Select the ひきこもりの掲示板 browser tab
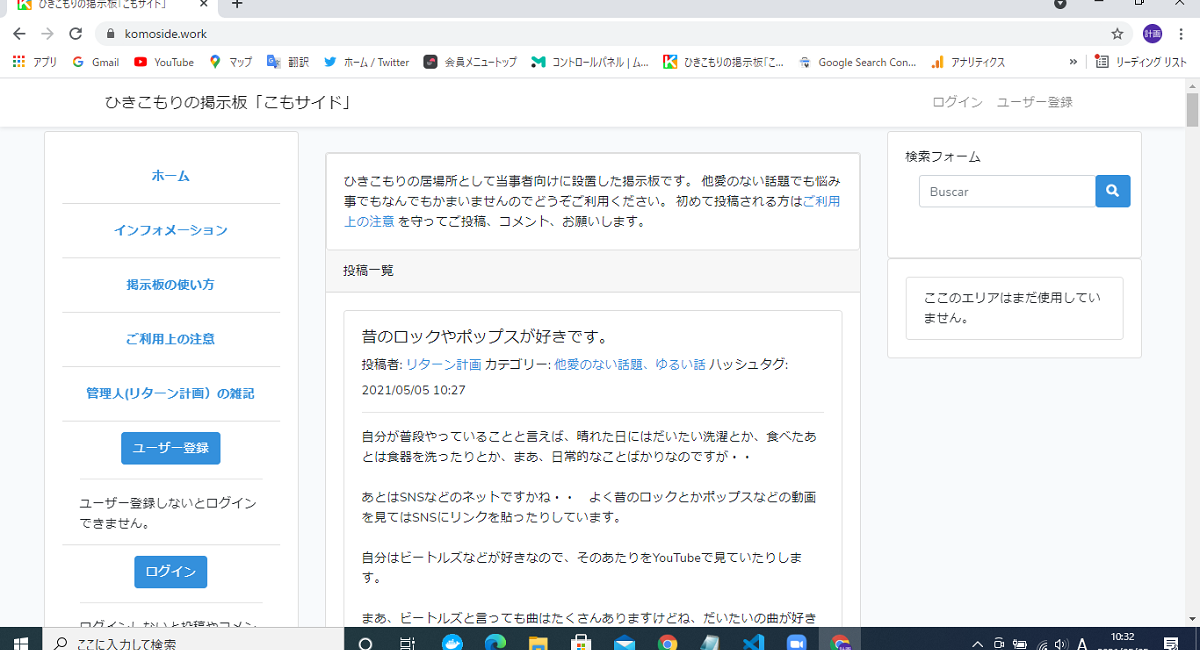This screenshot has height=650, width=1200. coord(100,9)
